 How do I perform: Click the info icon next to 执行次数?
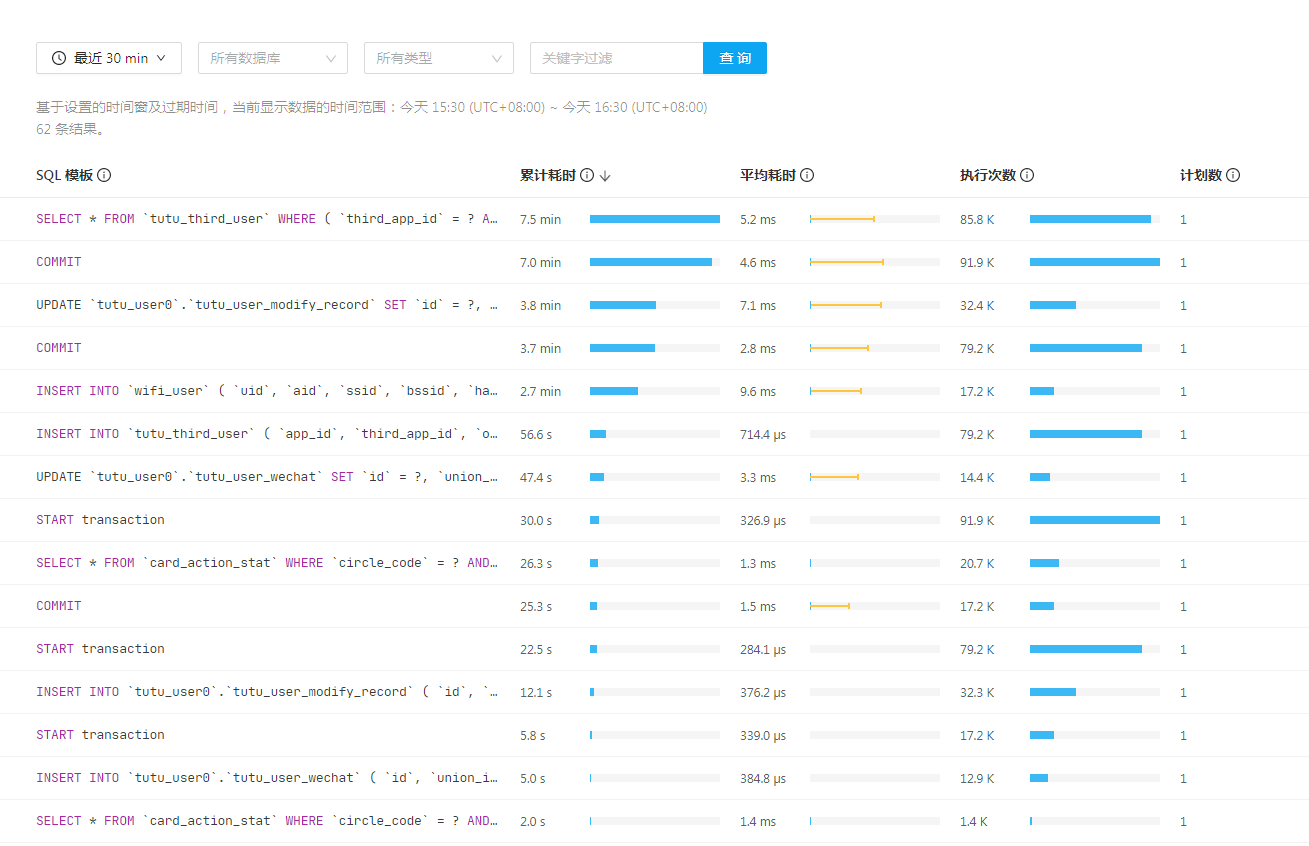pyautogui.click(x=1027, y=175)
